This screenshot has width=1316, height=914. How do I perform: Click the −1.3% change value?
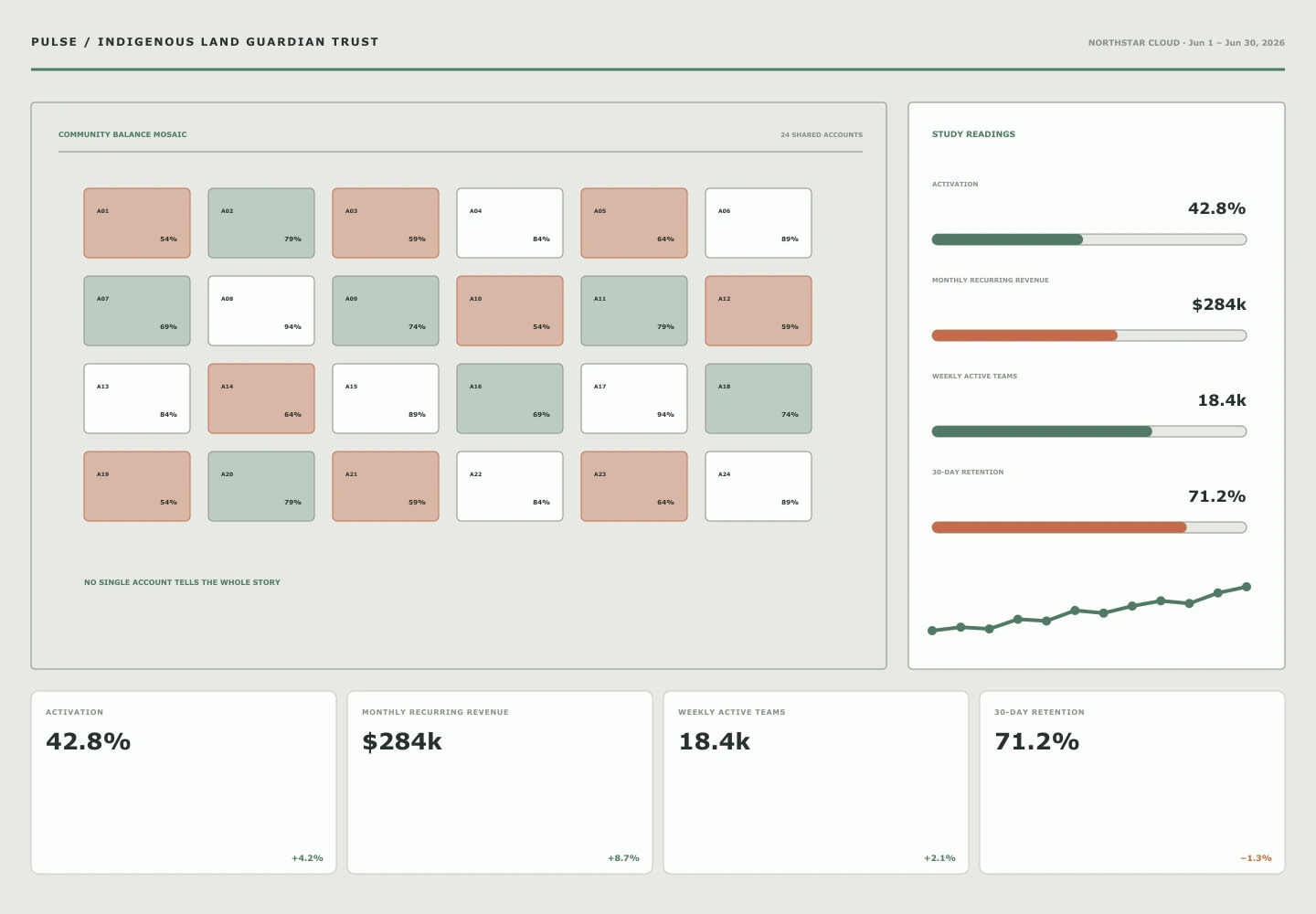(x=1256, y=858)
